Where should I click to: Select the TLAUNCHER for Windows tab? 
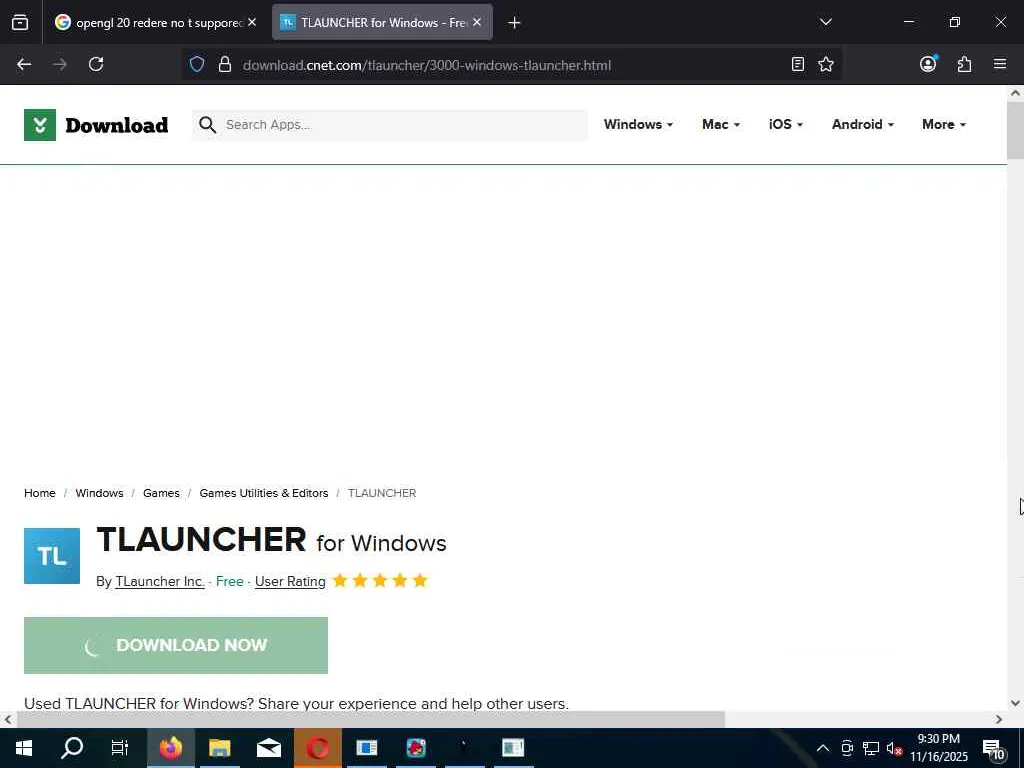(x=382, y=22)
